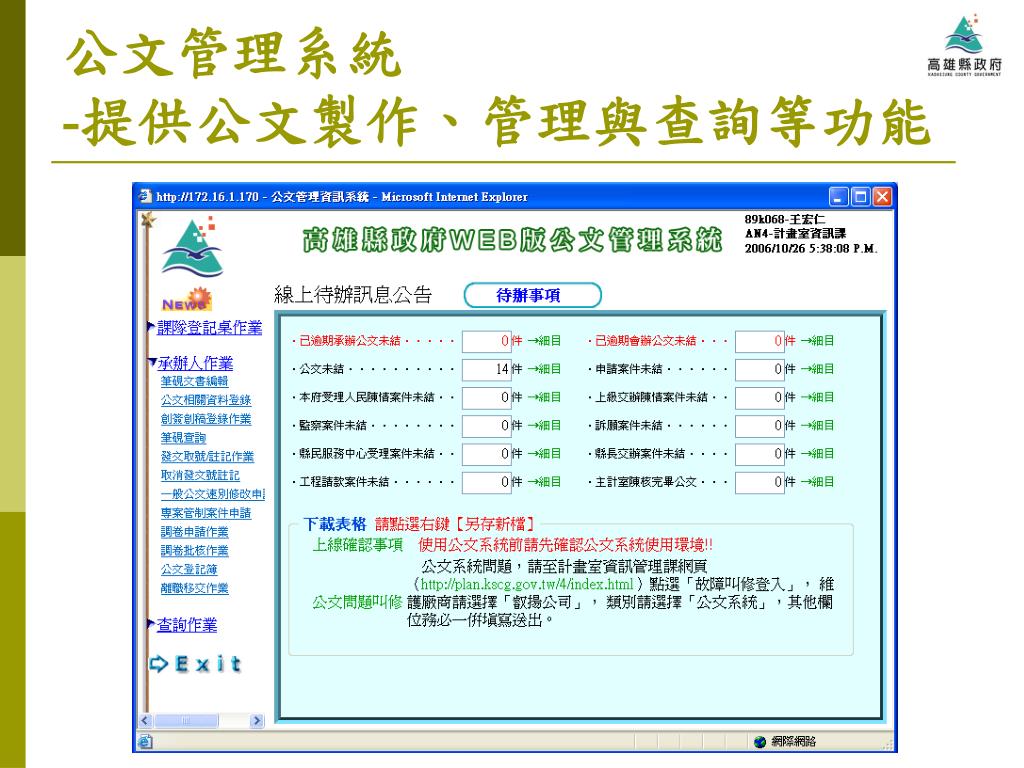Open 調卷申請作業 link

[x=195, y=532]
